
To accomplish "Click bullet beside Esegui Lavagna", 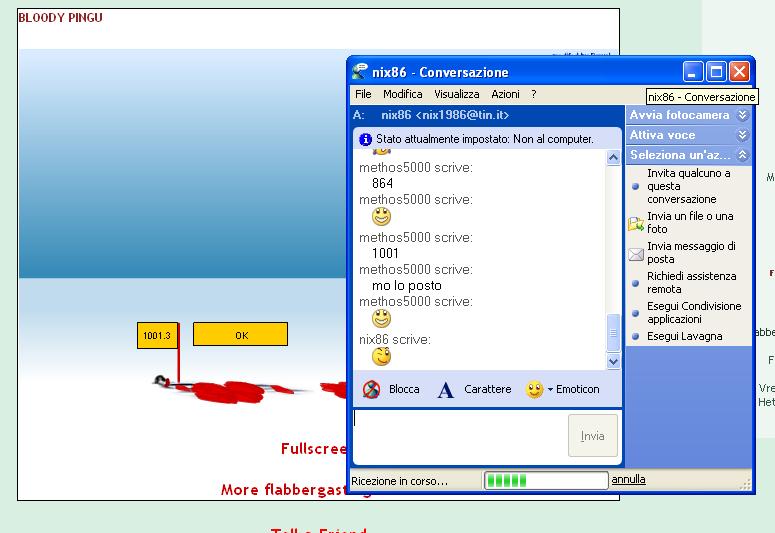I will 636,336.
